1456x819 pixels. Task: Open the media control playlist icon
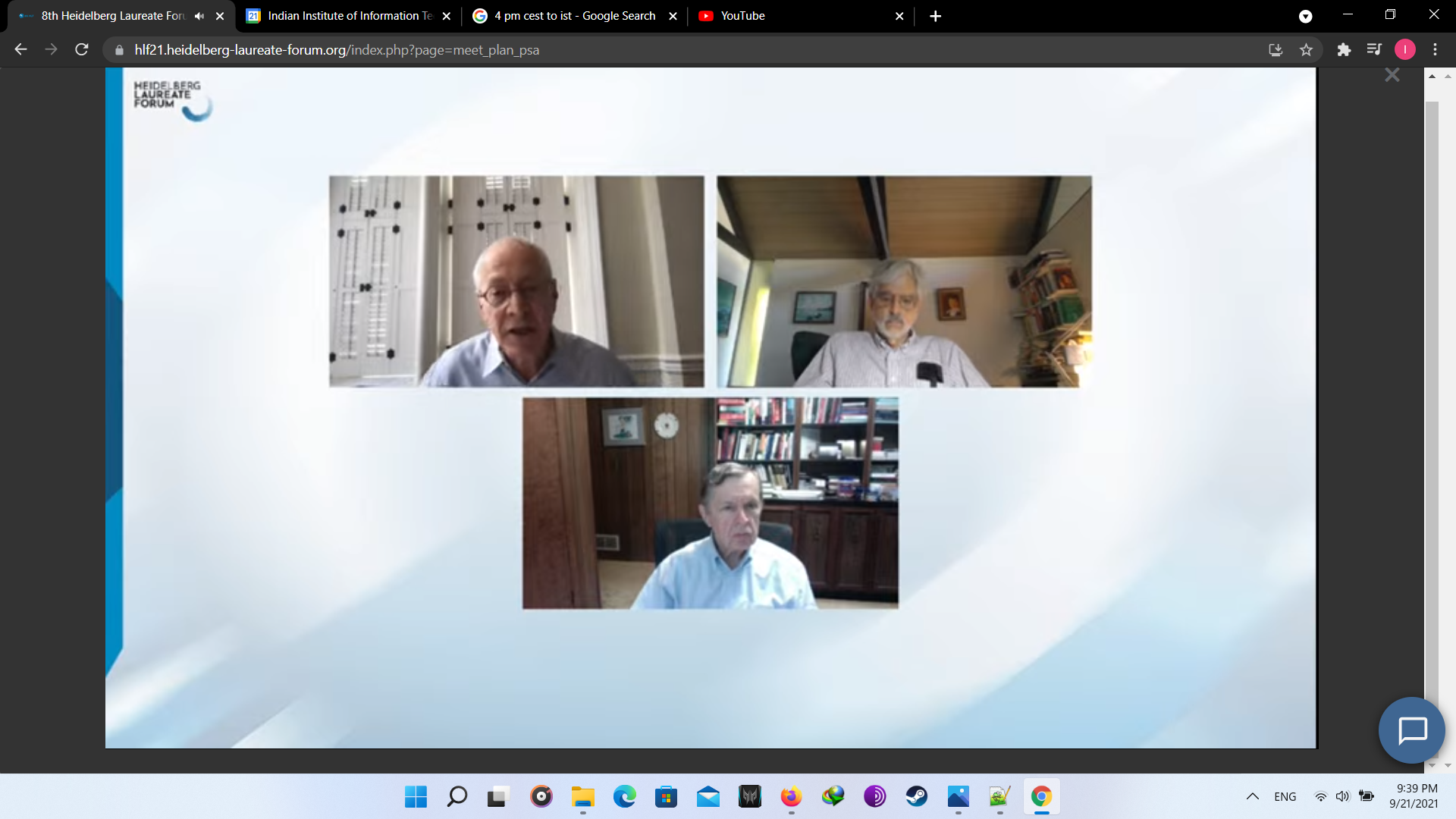tap(1373, 50)
